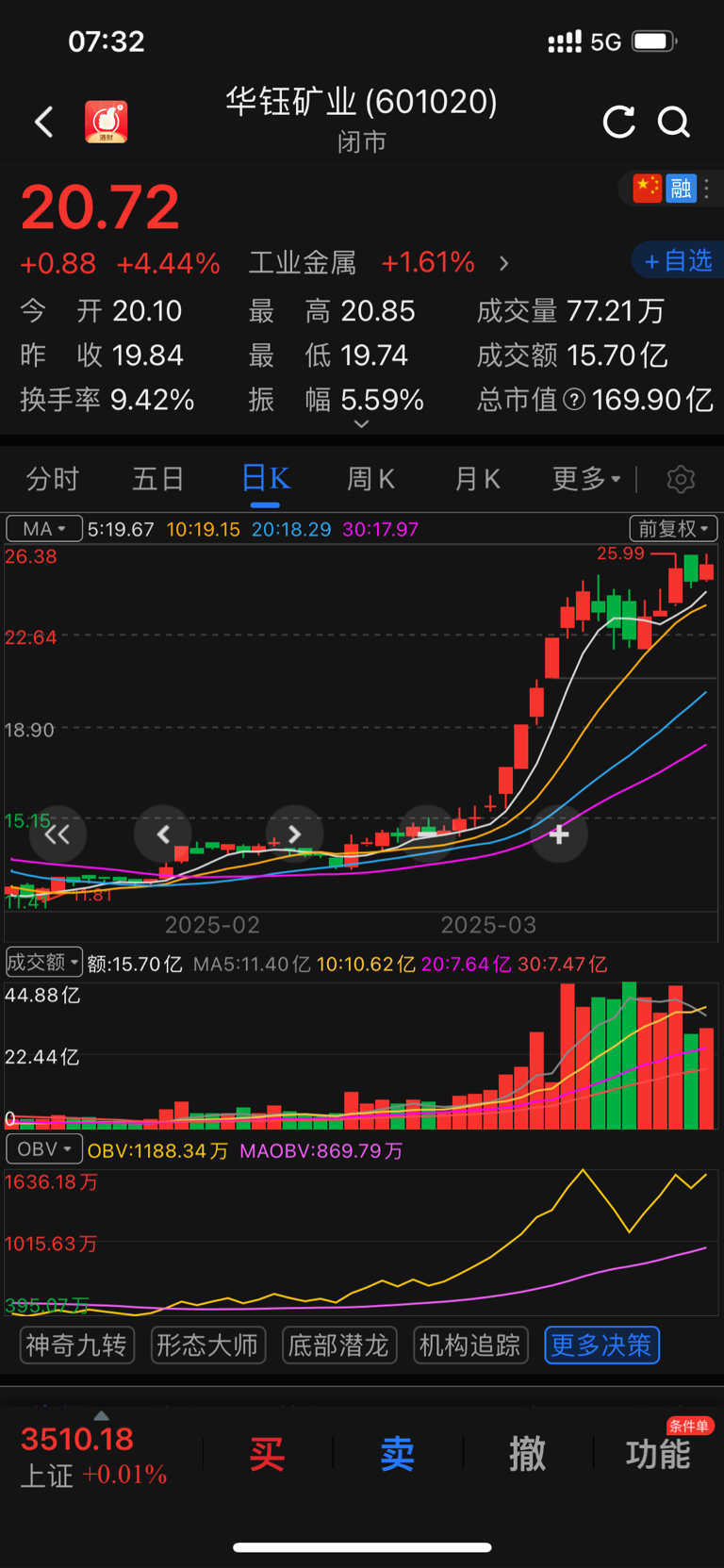Viewport: 724px width, 1568px height.
Task: Open the red 通财 app logo
Action: click(x=107, y=123)
